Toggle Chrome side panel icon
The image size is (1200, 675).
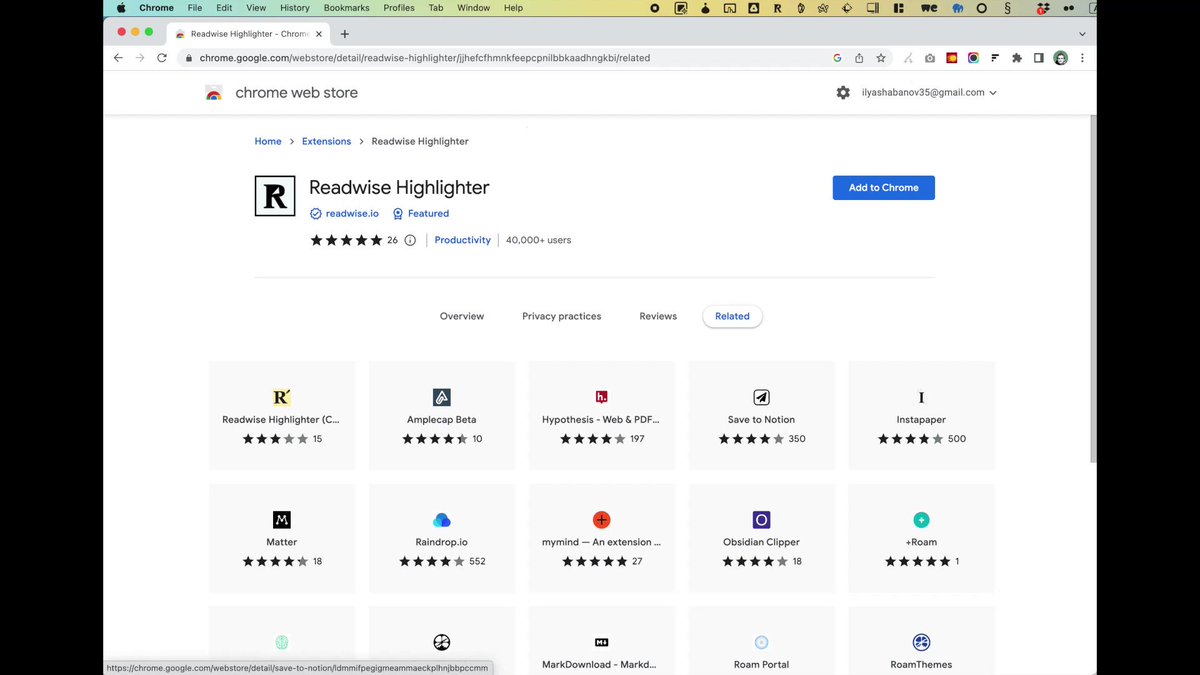tap(1039, 58)
